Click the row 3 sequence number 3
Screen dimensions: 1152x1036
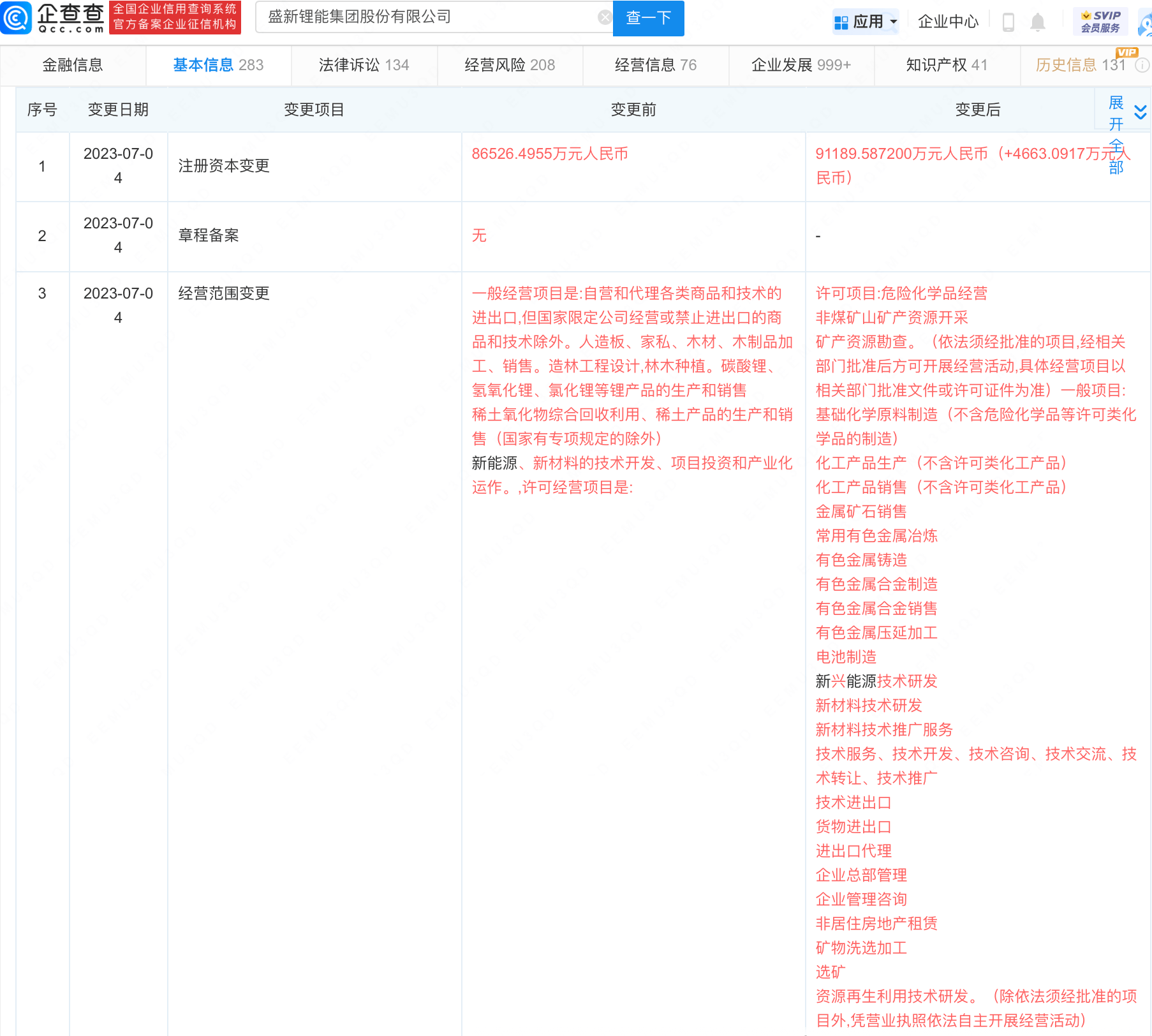pyautogui.click(x=42, y=293)
